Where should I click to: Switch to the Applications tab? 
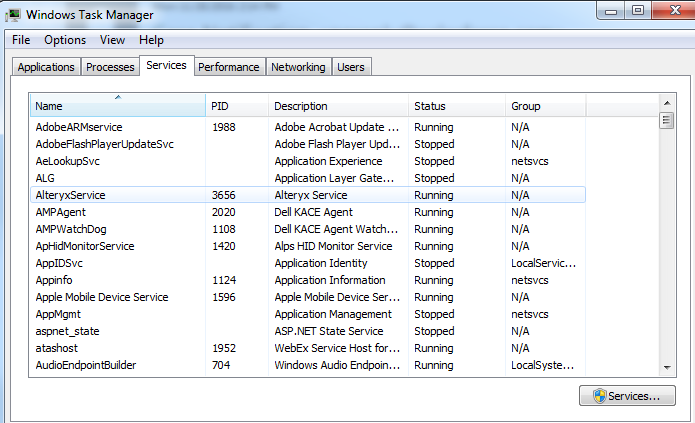46,67
